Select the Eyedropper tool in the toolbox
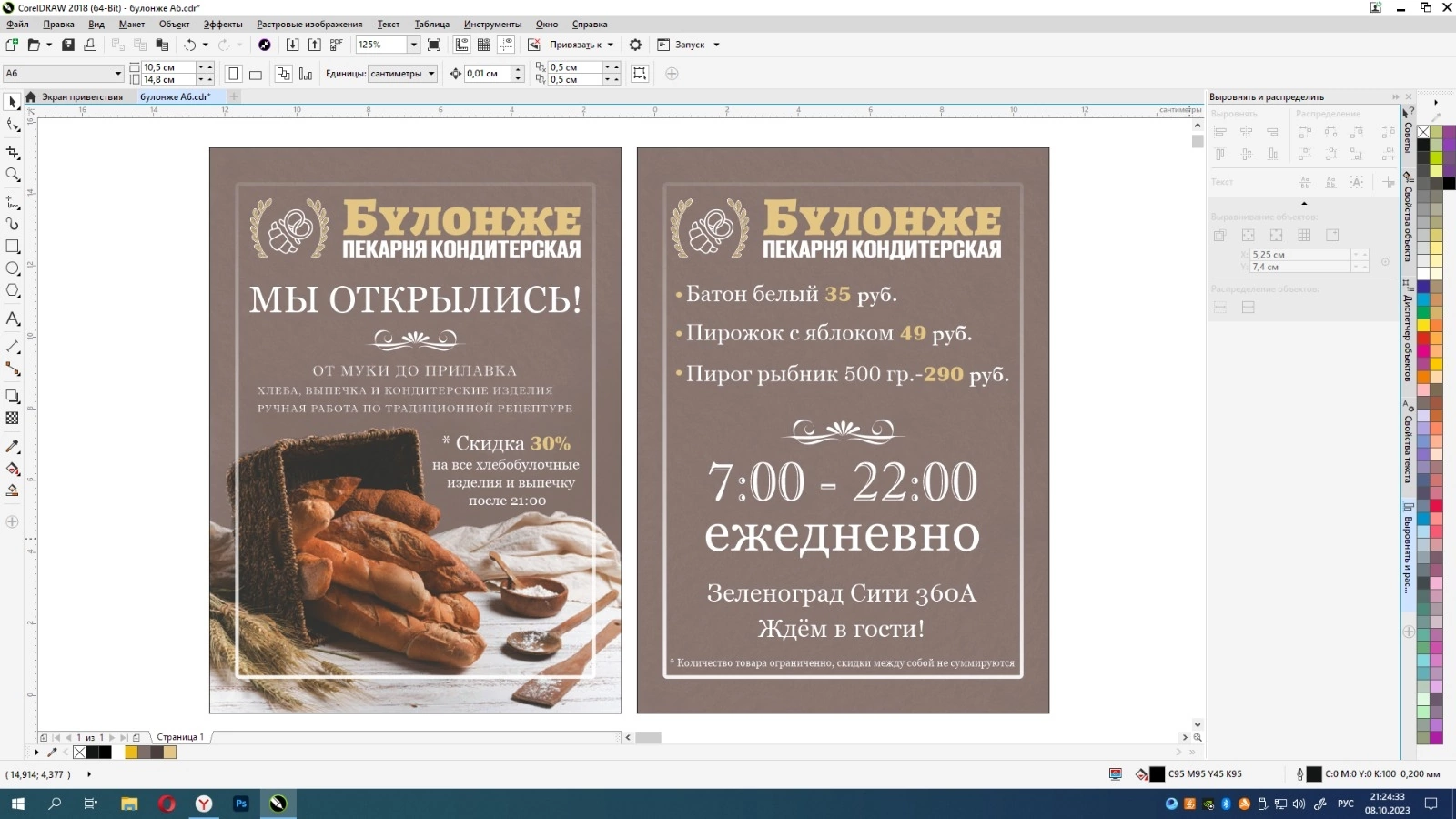This screenshot has height=819, width=1456. pos(13,447)
